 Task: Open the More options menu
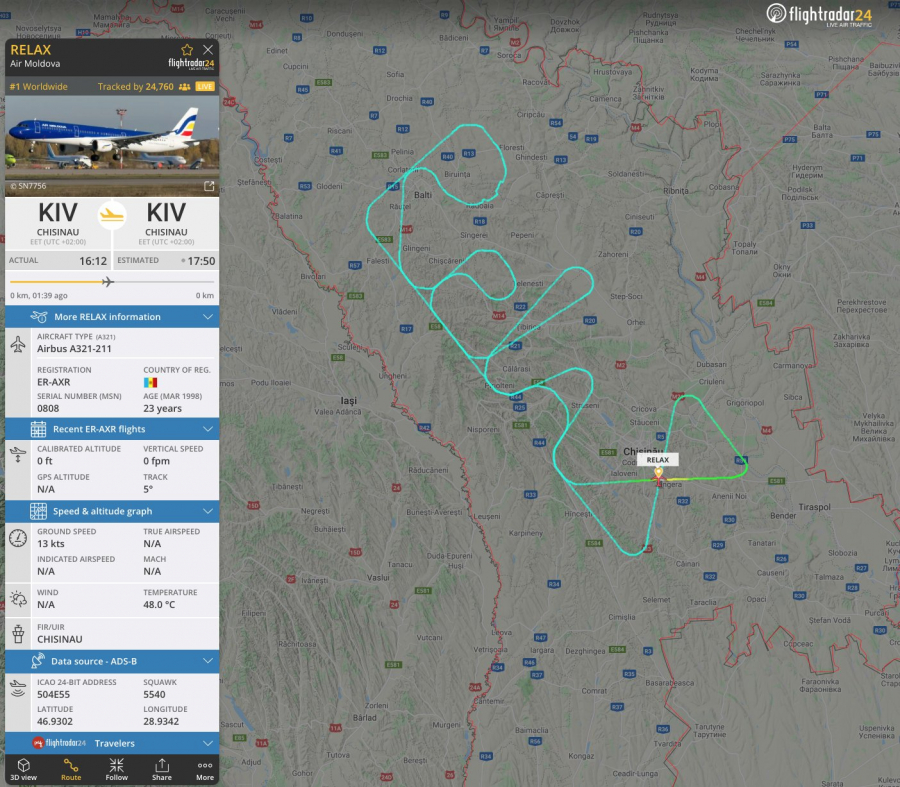point(205,769)
